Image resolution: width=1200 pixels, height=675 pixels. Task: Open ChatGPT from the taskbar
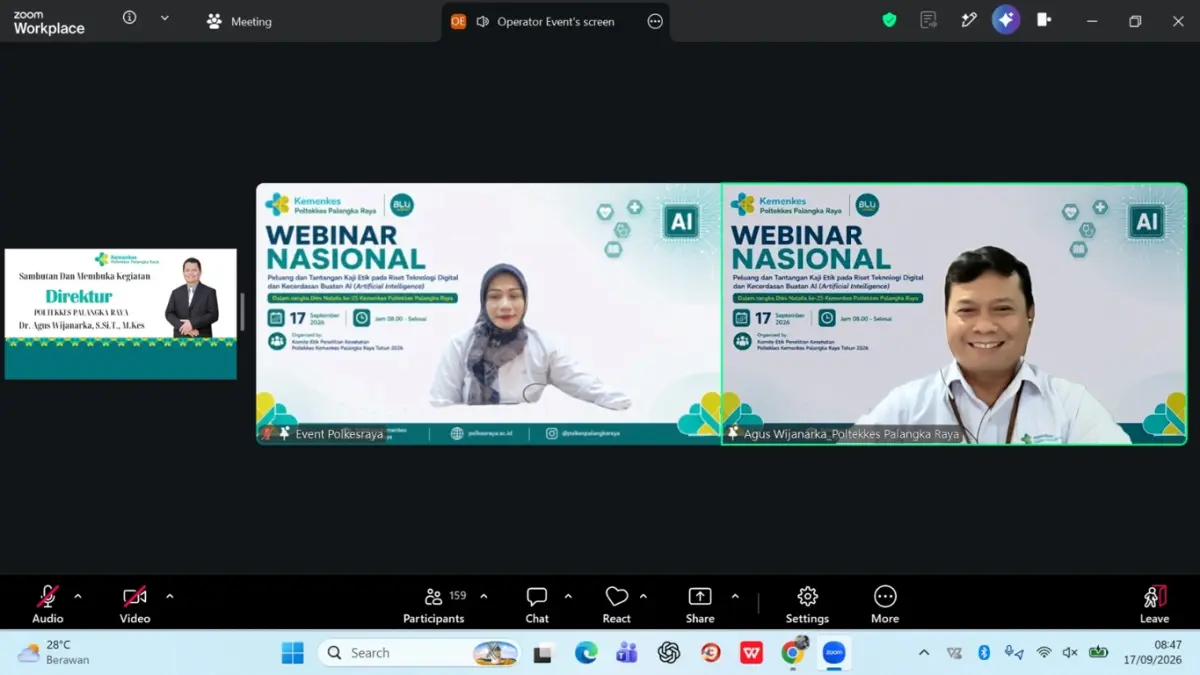(669, 654)
